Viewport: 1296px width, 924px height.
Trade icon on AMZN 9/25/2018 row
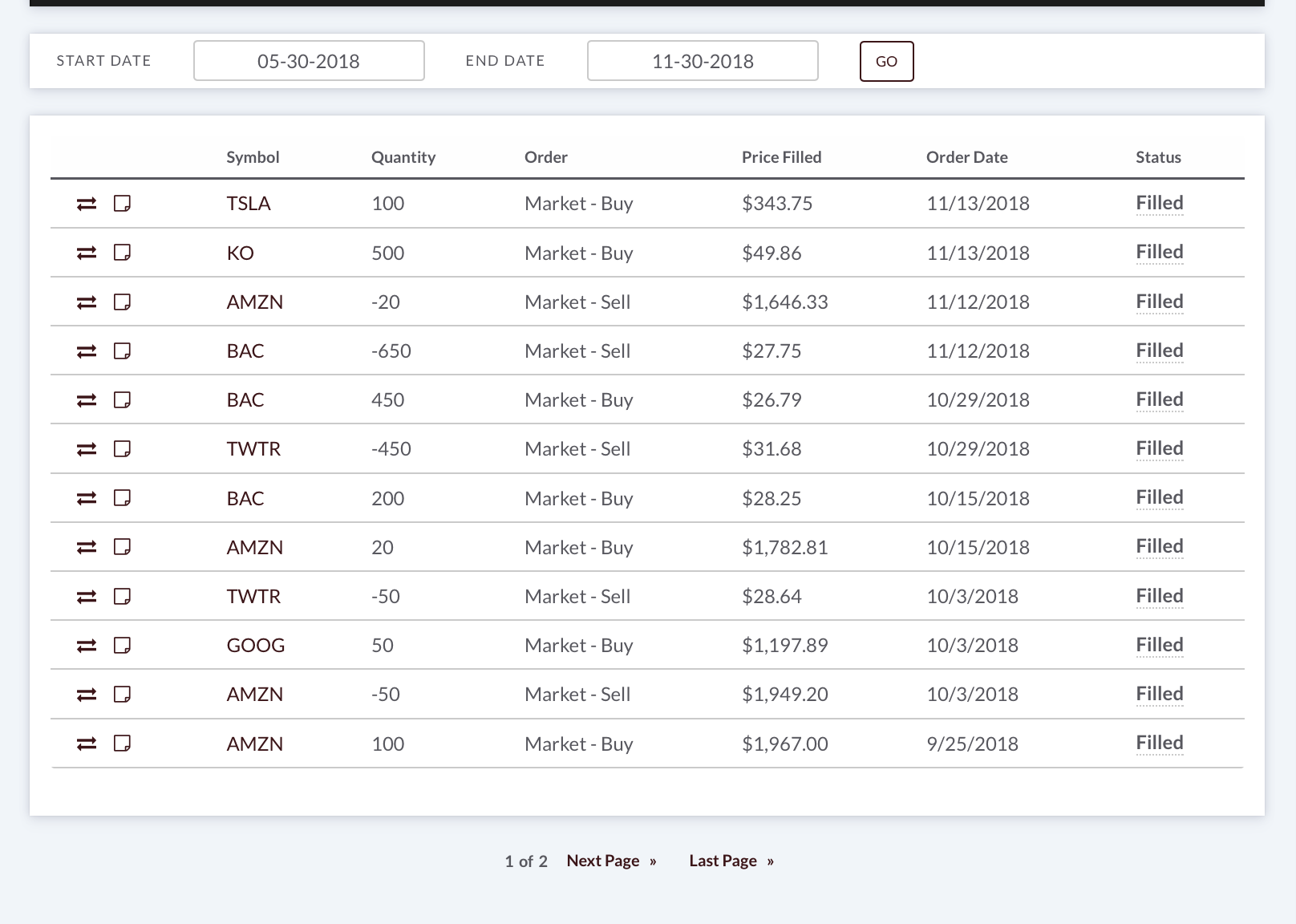pyautogui.click(x=87, y=744)
